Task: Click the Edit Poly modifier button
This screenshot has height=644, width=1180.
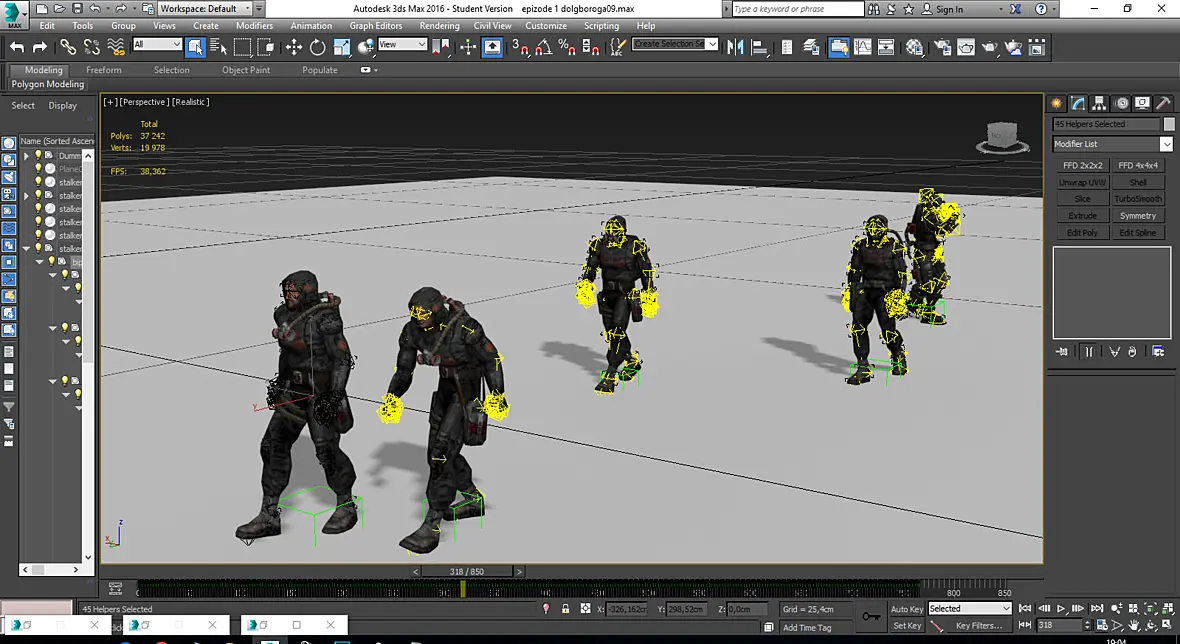Action: coord(1082,233)
